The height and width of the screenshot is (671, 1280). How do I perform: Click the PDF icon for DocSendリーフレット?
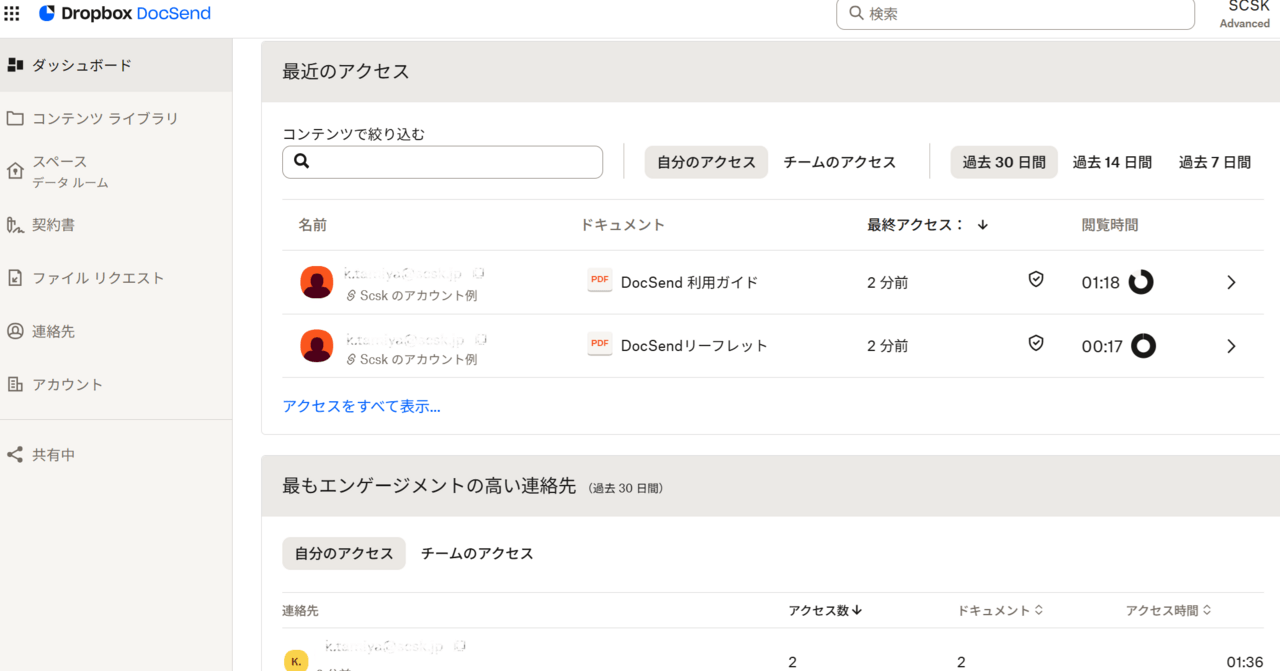point(600,344)
